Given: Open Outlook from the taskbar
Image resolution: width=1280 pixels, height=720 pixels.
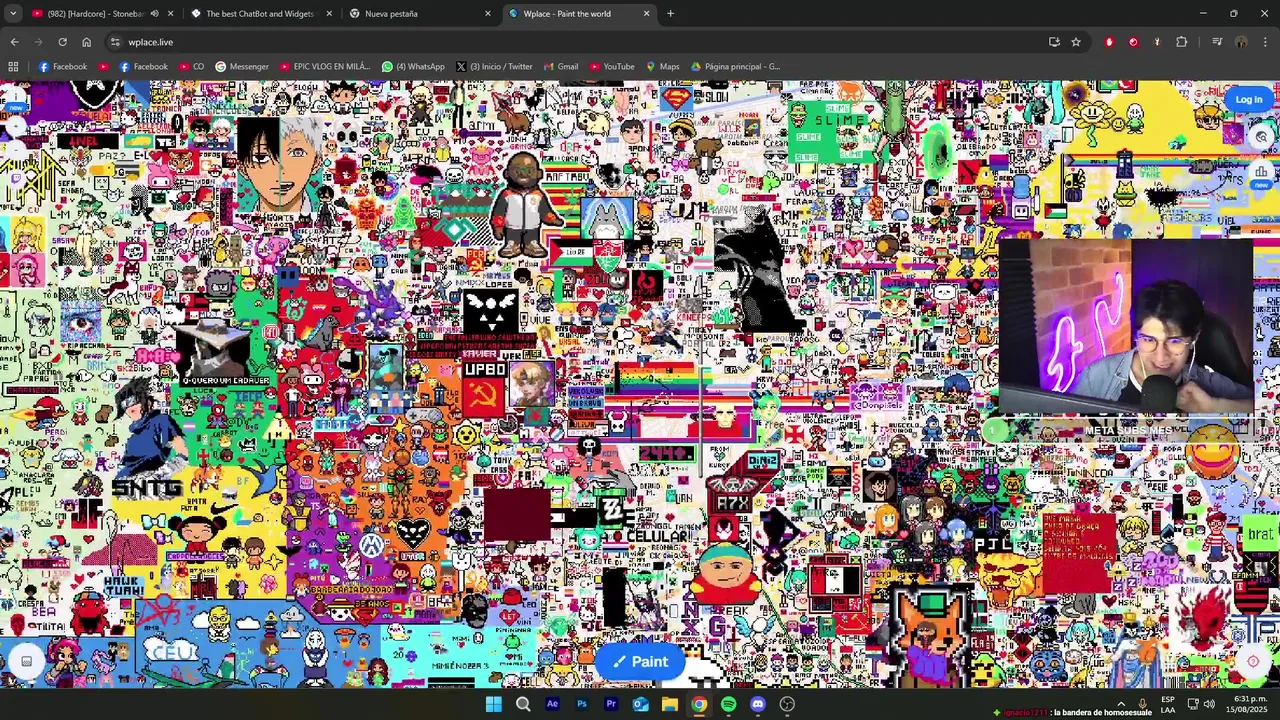Looking at the screenshot, I should (640, 704).
